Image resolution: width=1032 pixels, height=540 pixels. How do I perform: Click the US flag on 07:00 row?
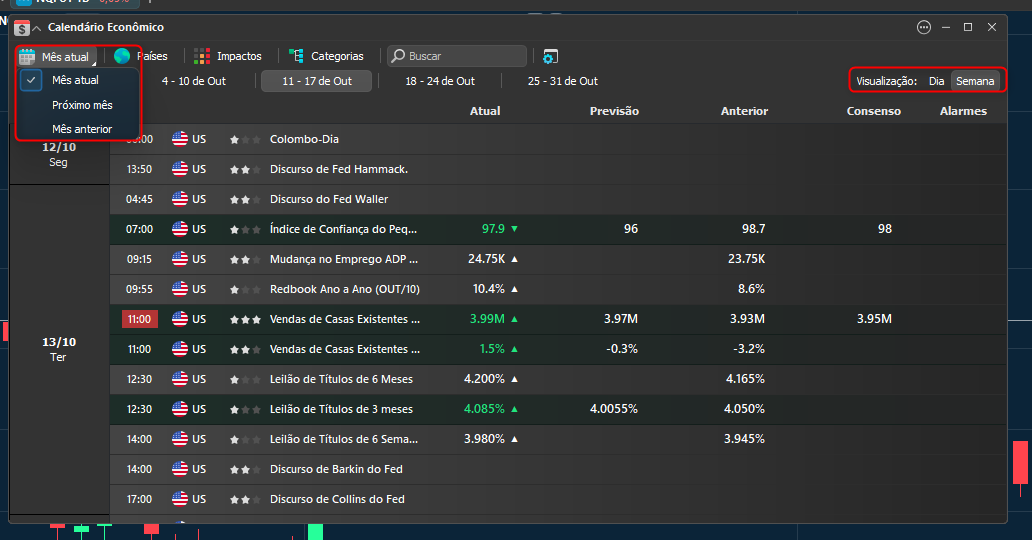tap(180, 229)
